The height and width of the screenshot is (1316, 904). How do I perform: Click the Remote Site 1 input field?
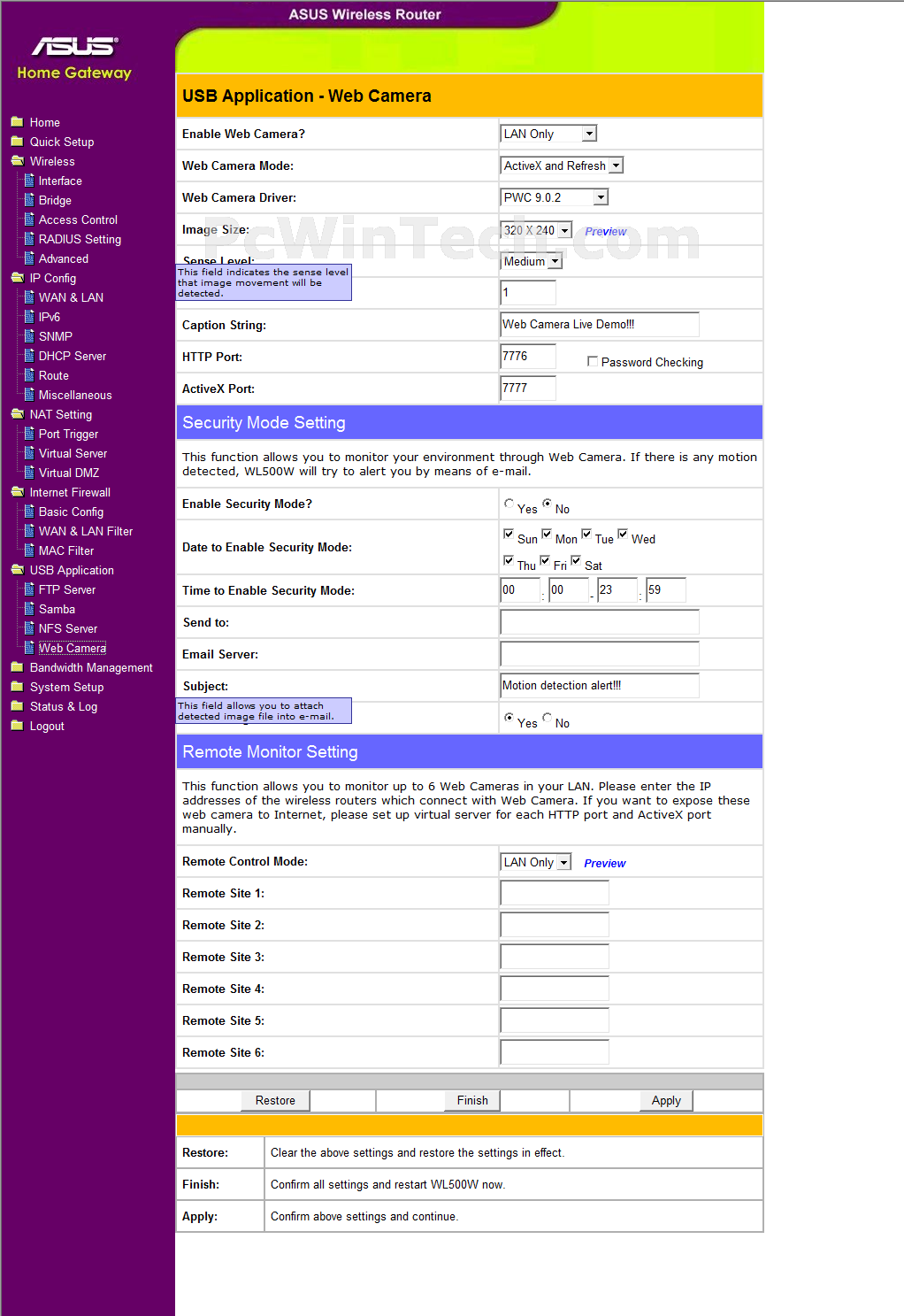click(555, 893)
